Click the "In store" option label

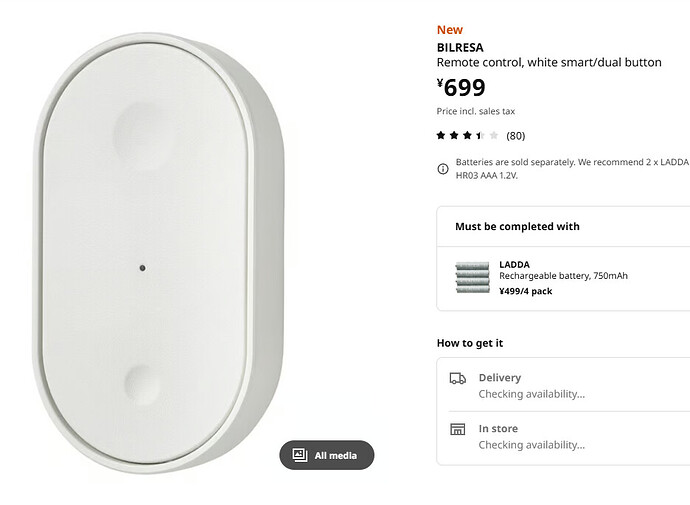(x=498, y=429)
